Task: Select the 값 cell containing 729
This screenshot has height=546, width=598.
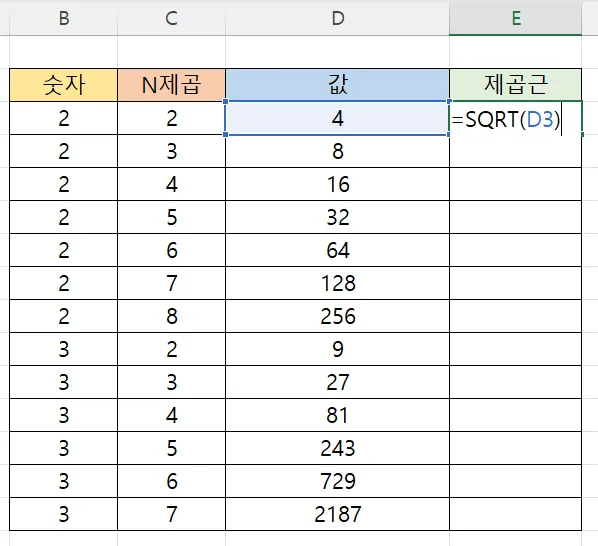Action: point(338,481)
